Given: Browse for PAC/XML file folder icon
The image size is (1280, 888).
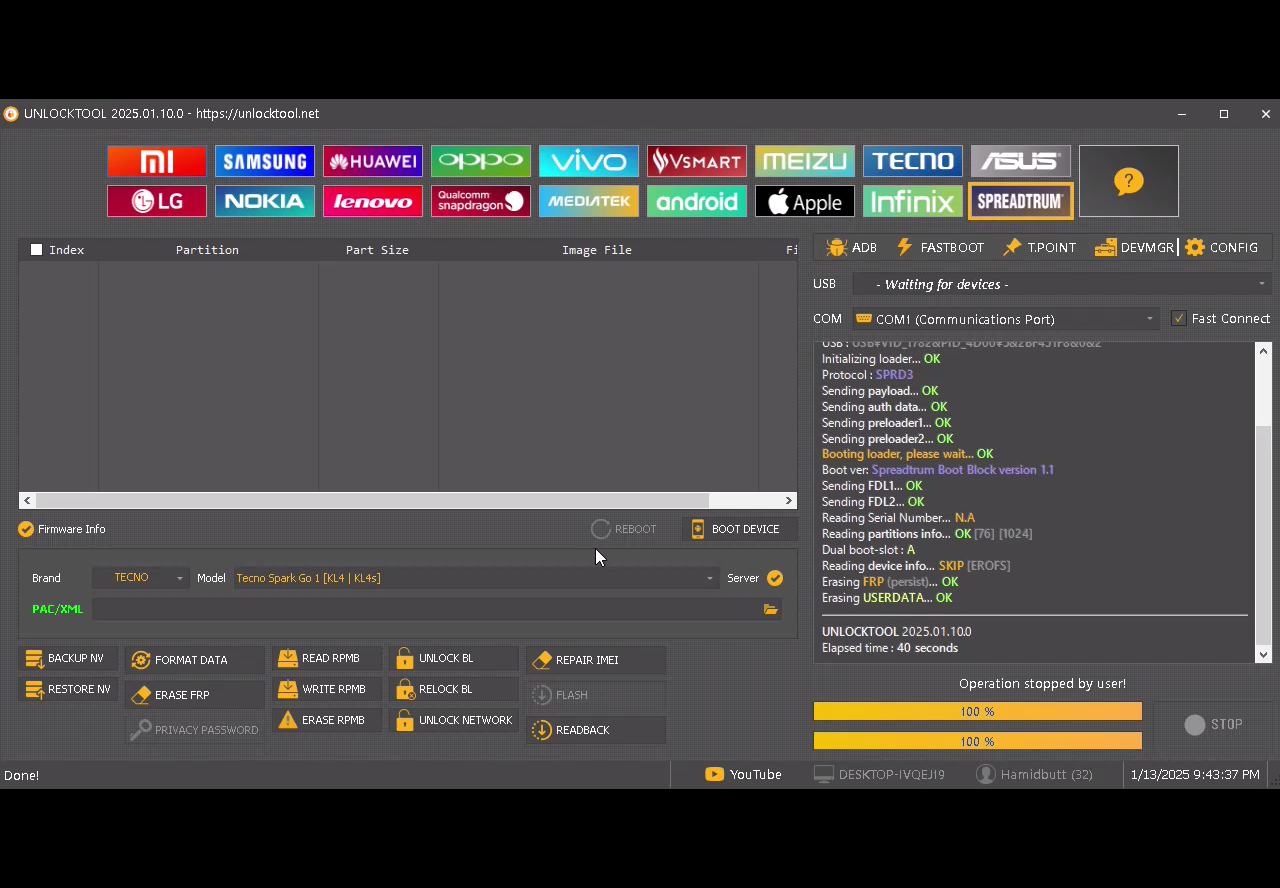Looking at the screenshot, I should [770, 609].
